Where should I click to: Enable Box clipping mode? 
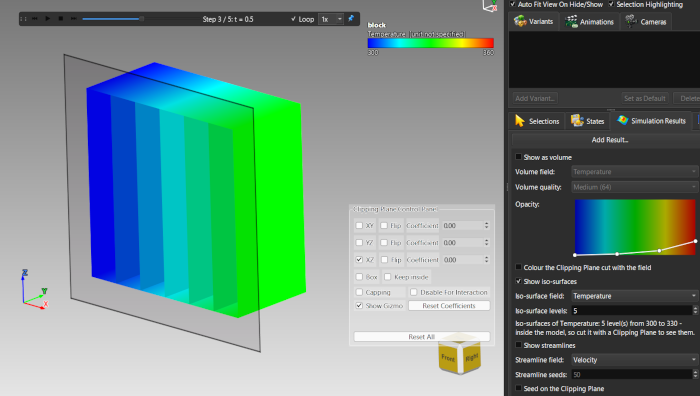coord(359,277)
